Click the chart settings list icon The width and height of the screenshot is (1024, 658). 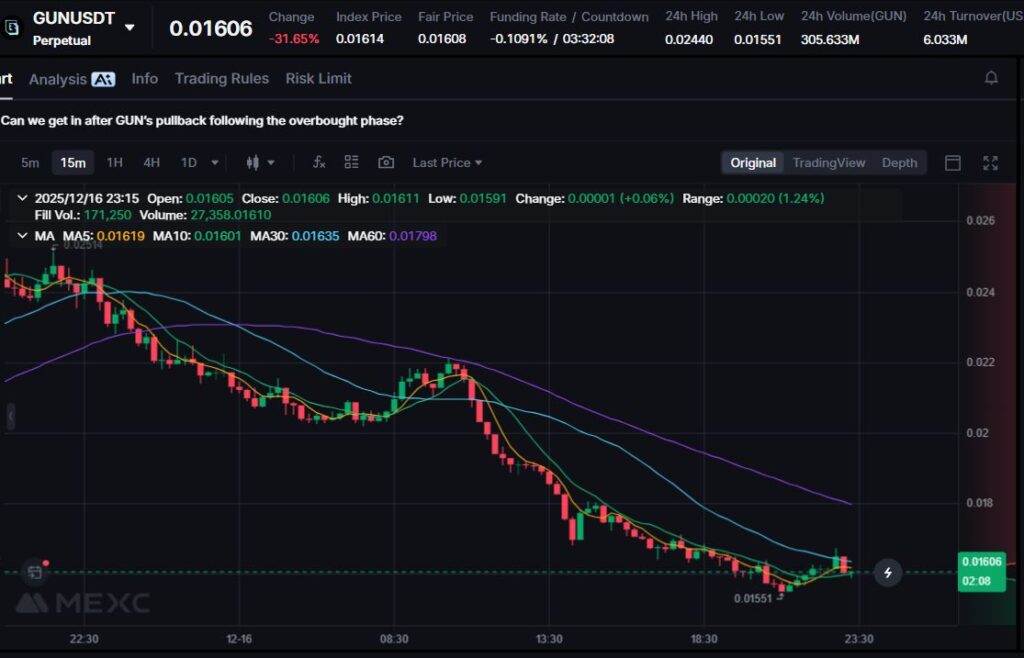pos(352,162)
